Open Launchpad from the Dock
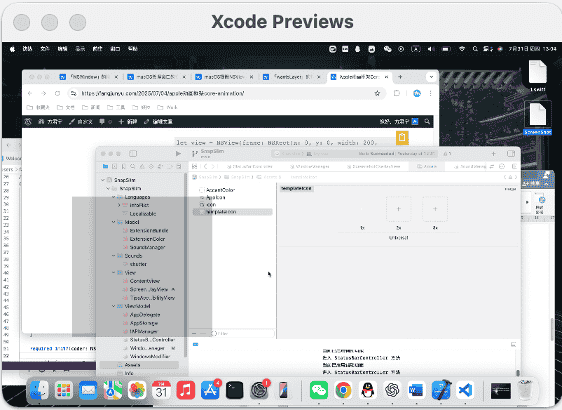Screen dimensions: 562x410 point(64,390)
